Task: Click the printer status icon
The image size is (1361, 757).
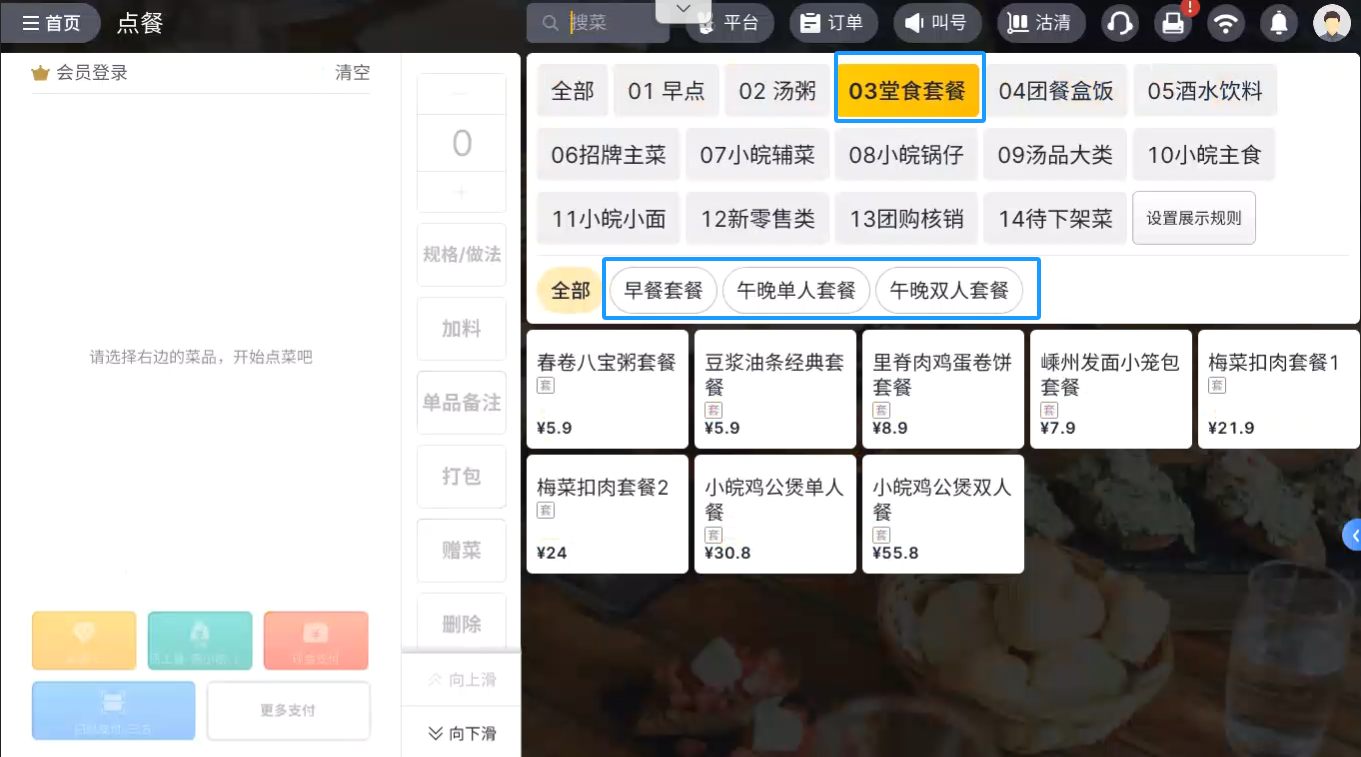Action: click(x=1174, y=23)
